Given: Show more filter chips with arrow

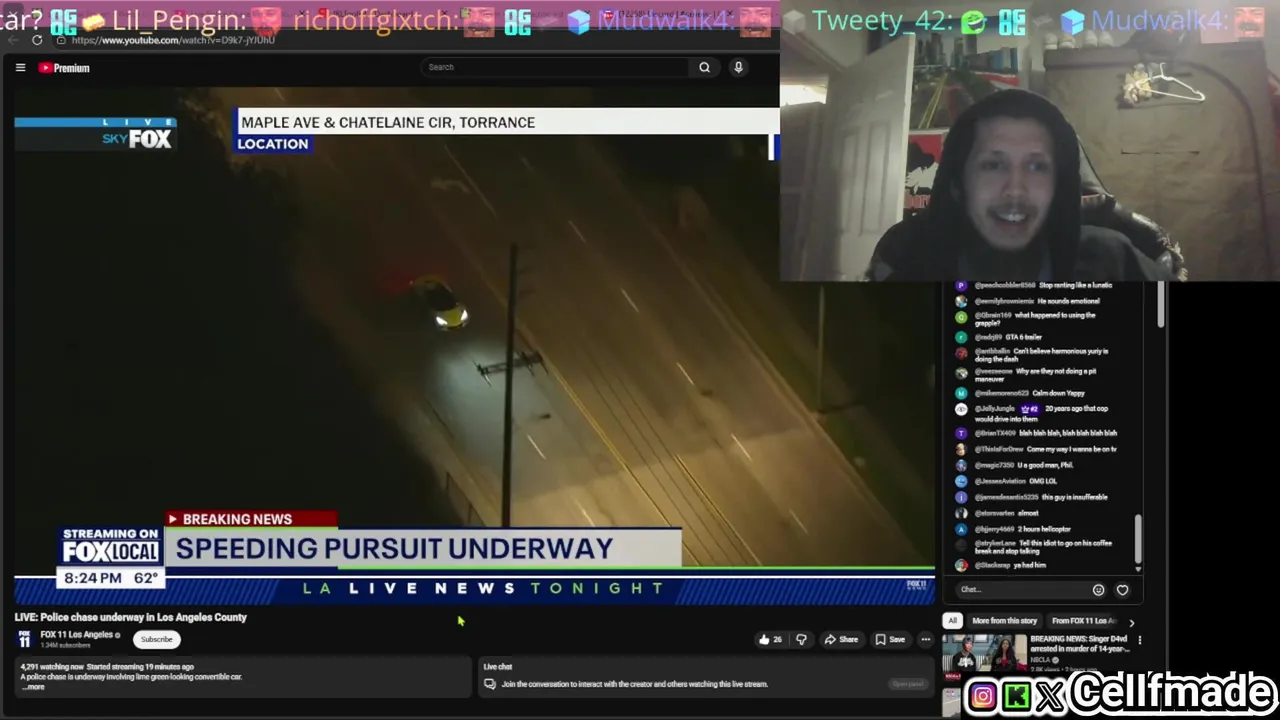Looking at the screenshot, I should [1131, 622].
